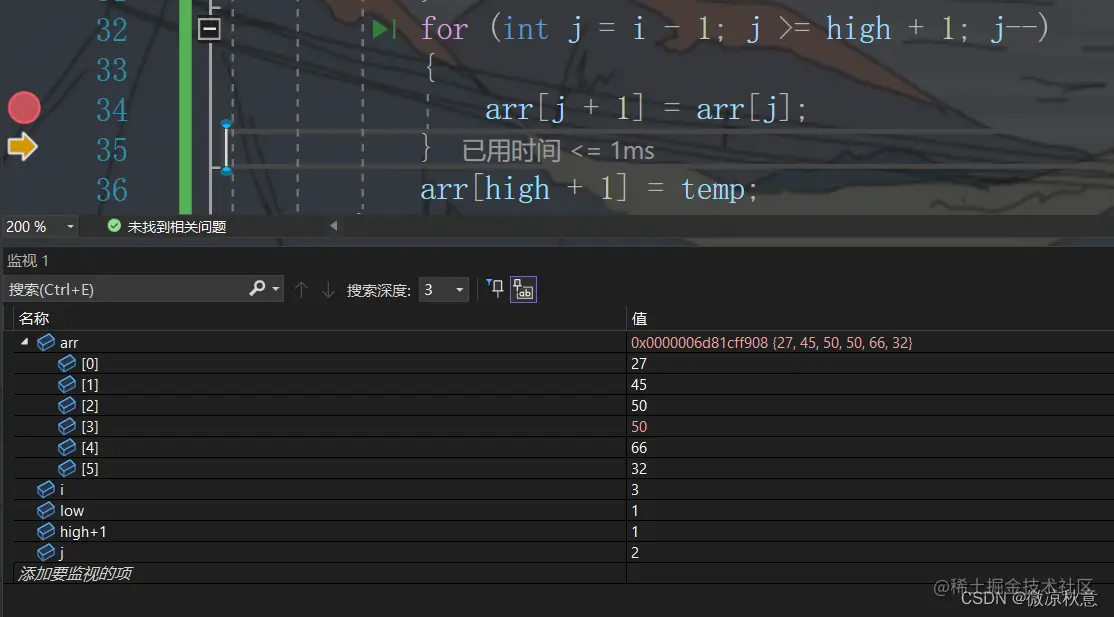Screen dimensions: 1114x617
Task: Collapse the arr array node in watch list
Action: 25,342
